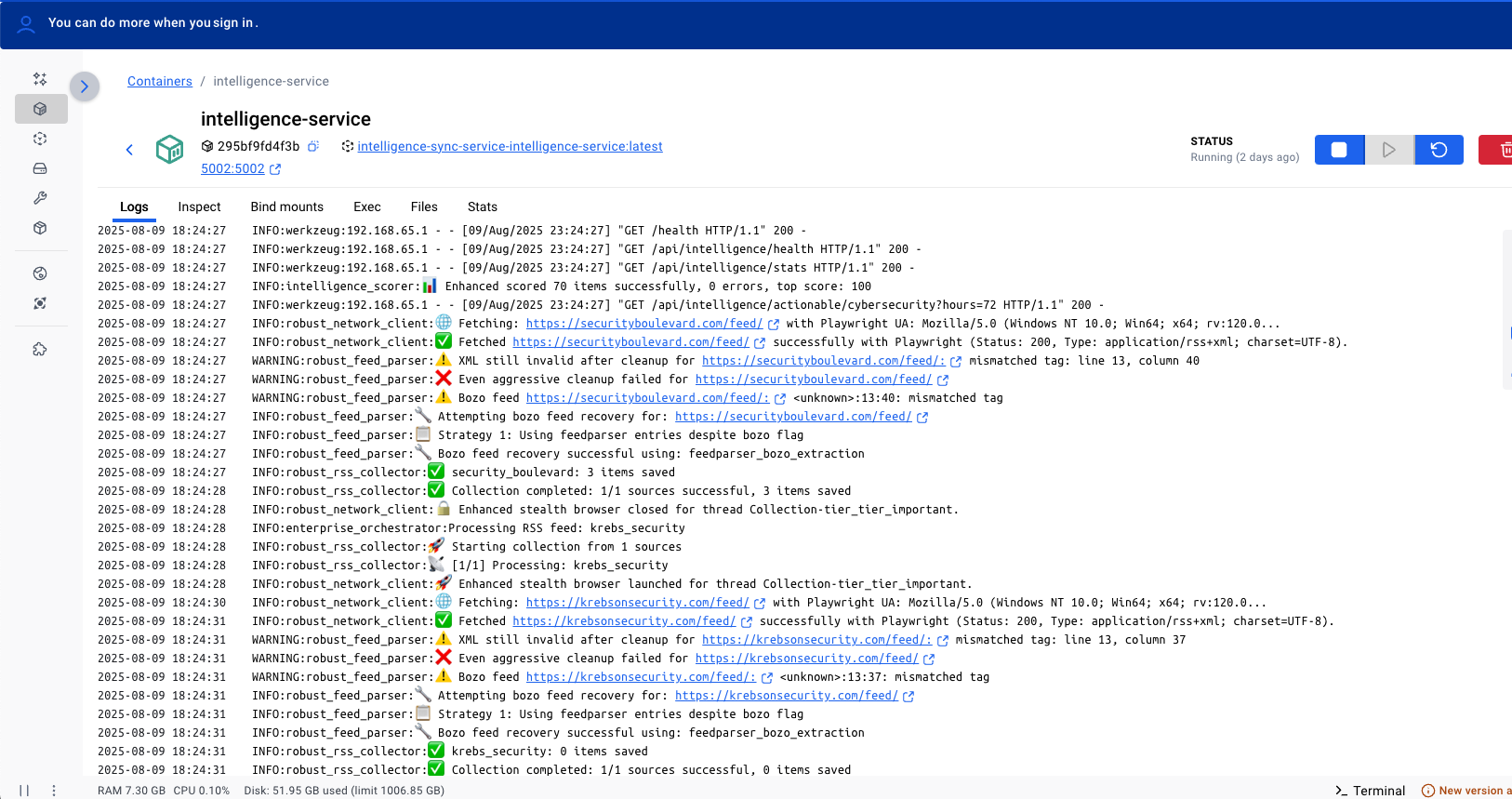The image size is (1512, 799).
Task: Copy container ID 295bf9fd4f3b
Action: (313, 146)
